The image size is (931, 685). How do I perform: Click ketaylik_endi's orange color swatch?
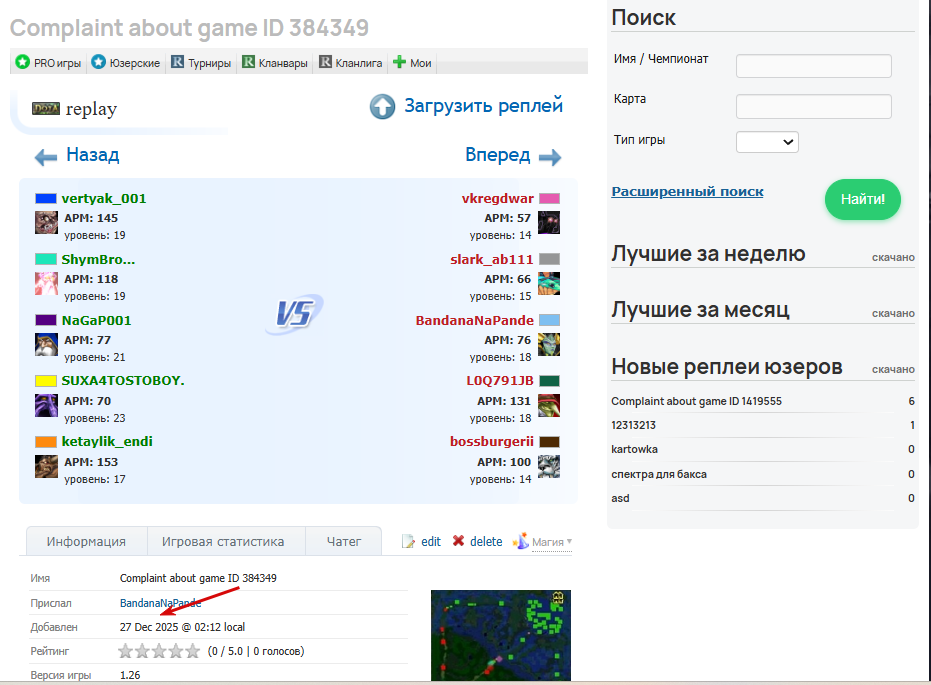point(46,442)
